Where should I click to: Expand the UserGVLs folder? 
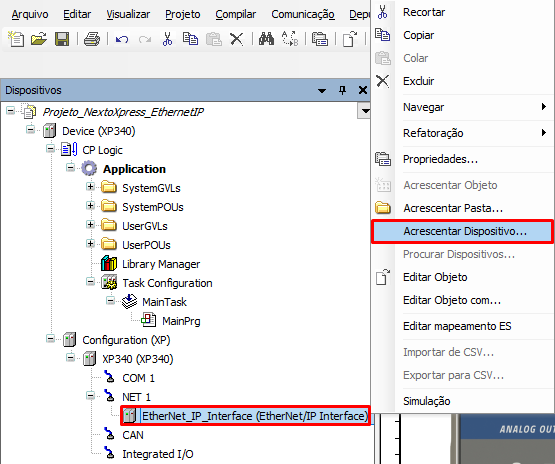tap(91, 225)
